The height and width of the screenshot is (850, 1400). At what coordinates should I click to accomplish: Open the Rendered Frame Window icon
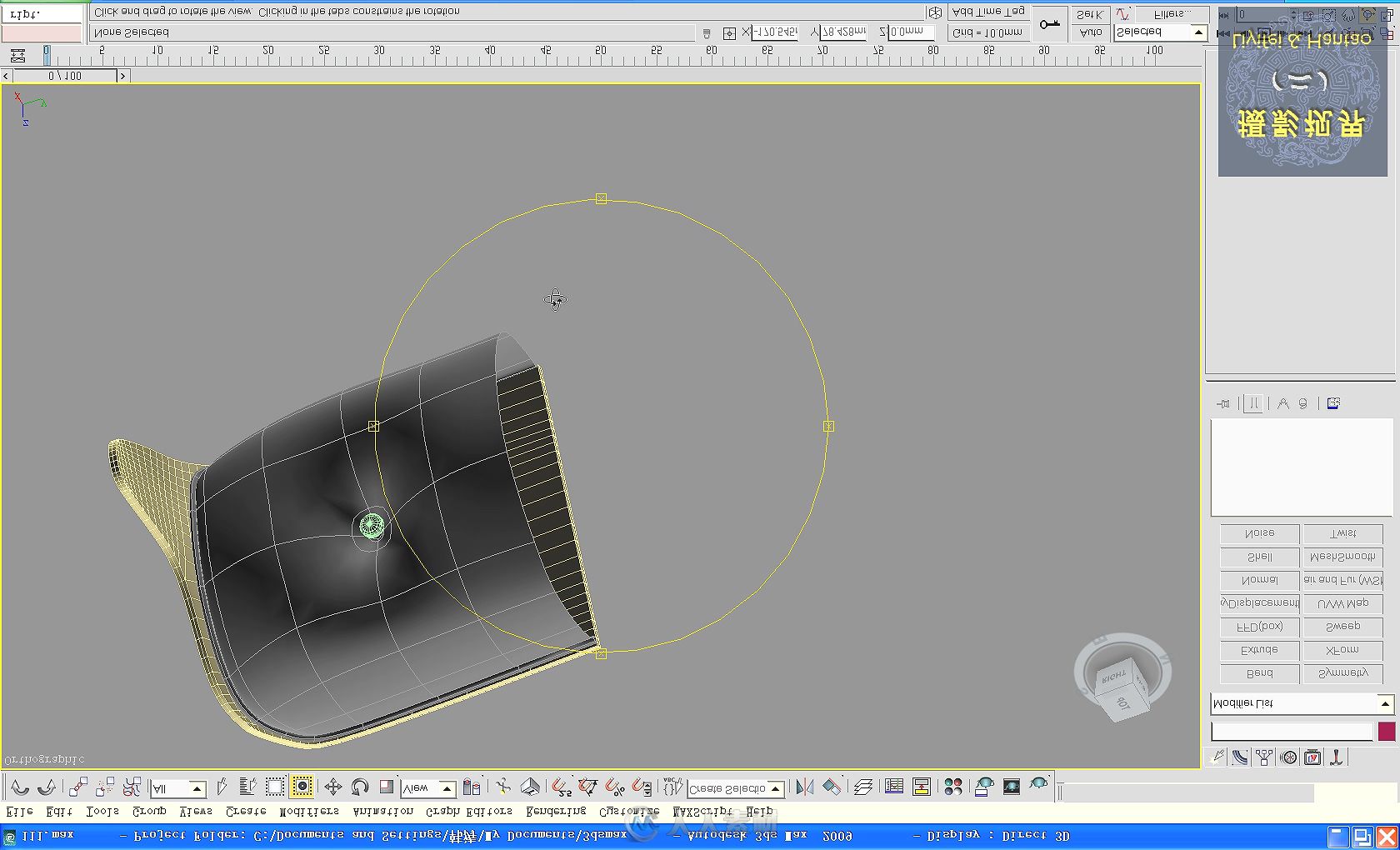(1012, 787)
